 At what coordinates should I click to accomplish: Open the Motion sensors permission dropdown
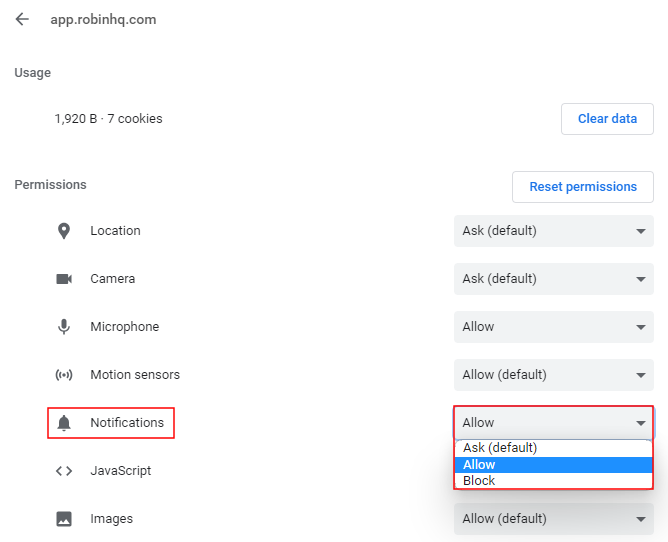pos(553,375)
